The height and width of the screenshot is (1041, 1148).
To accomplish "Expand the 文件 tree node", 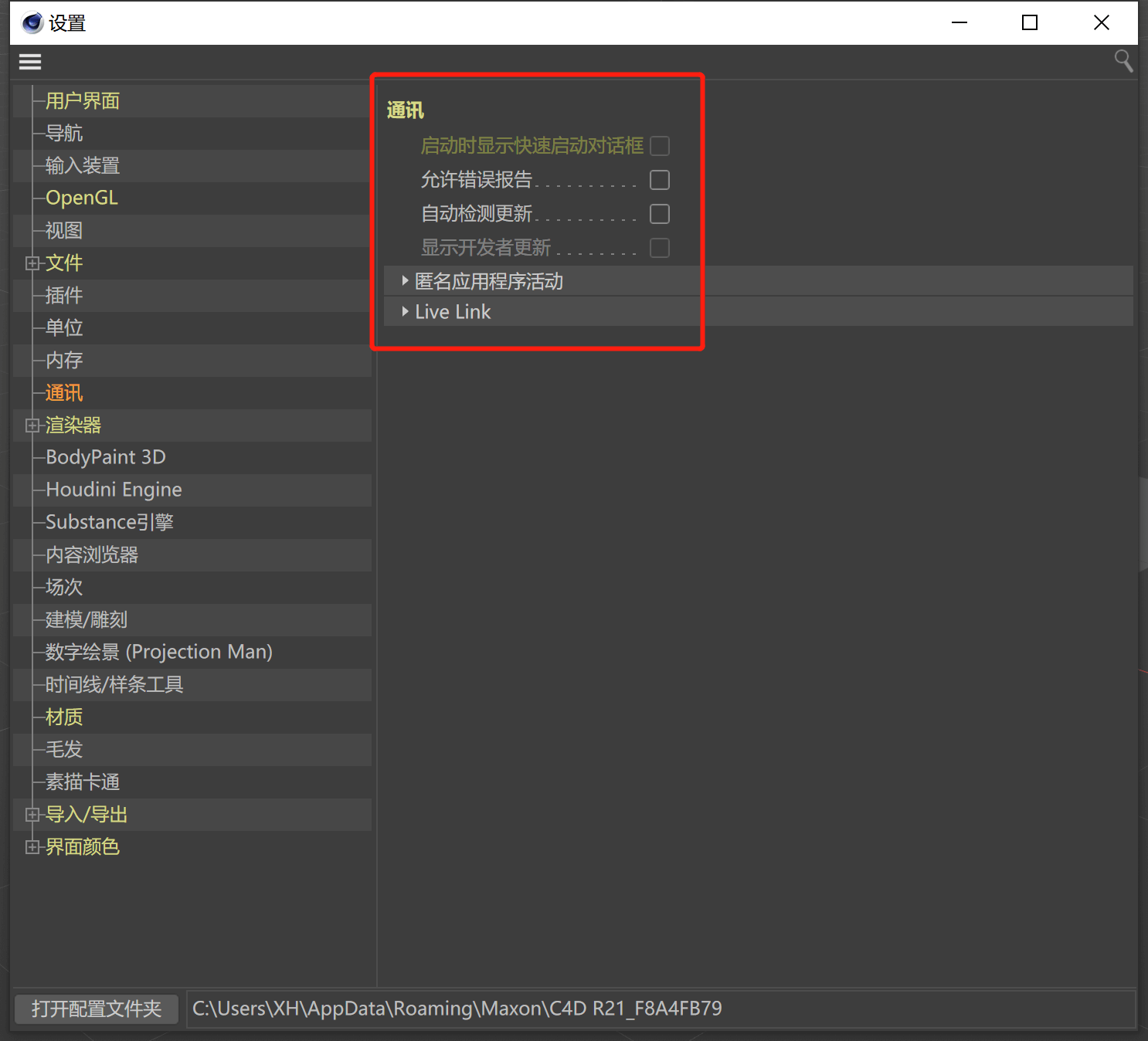I will (32, 263).
